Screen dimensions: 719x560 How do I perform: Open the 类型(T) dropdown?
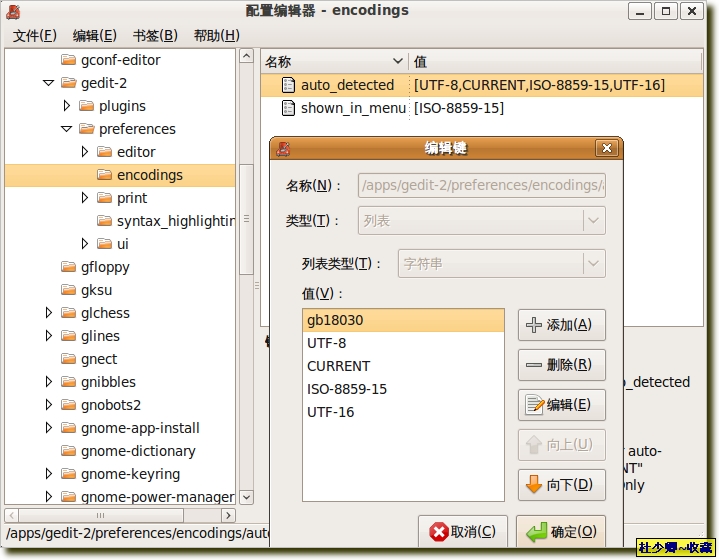[481, 221]
